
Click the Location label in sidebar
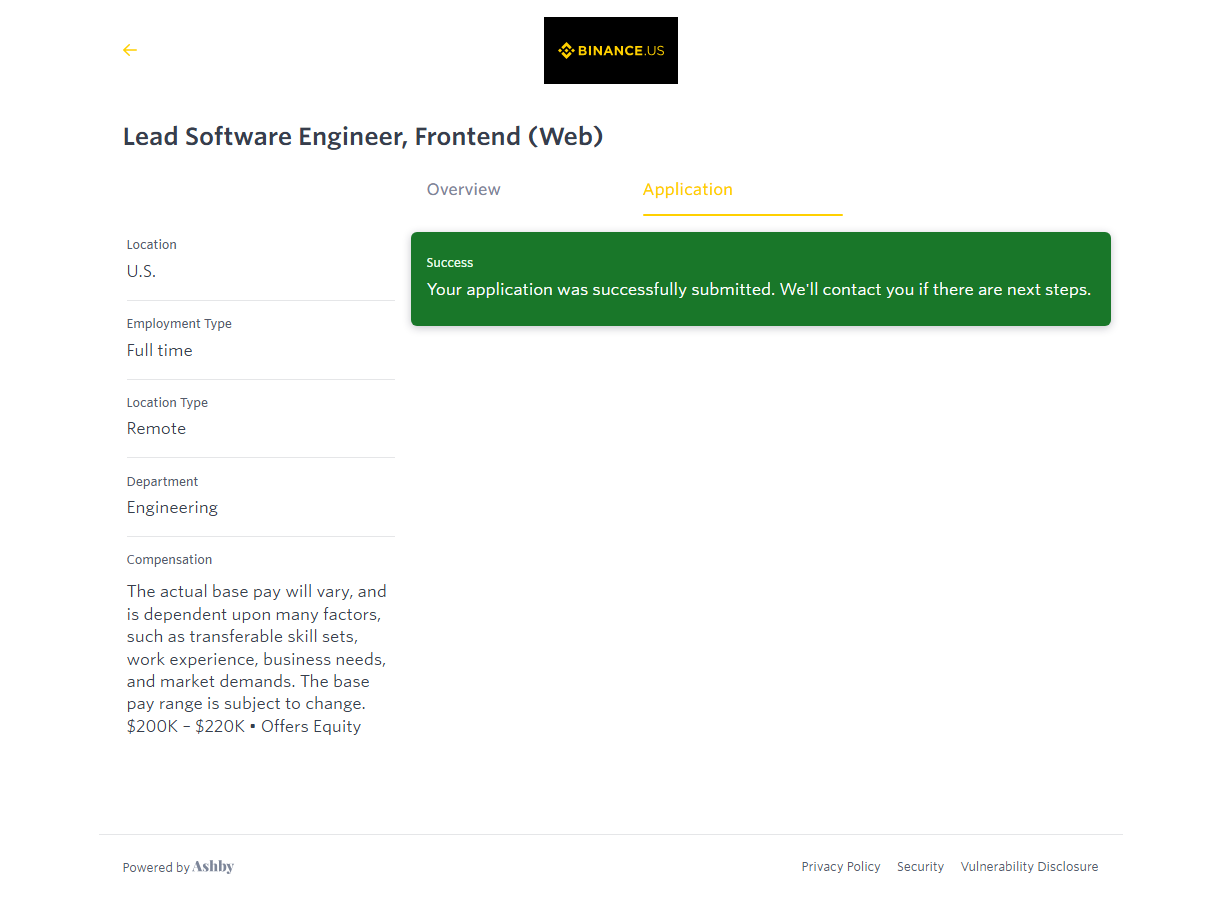[x=151, y=245]
